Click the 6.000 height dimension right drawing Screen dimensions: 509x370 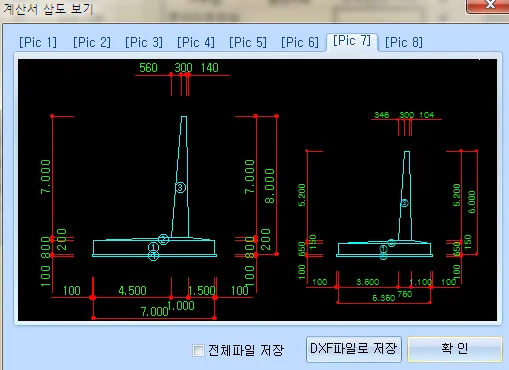tap(472, 202)
